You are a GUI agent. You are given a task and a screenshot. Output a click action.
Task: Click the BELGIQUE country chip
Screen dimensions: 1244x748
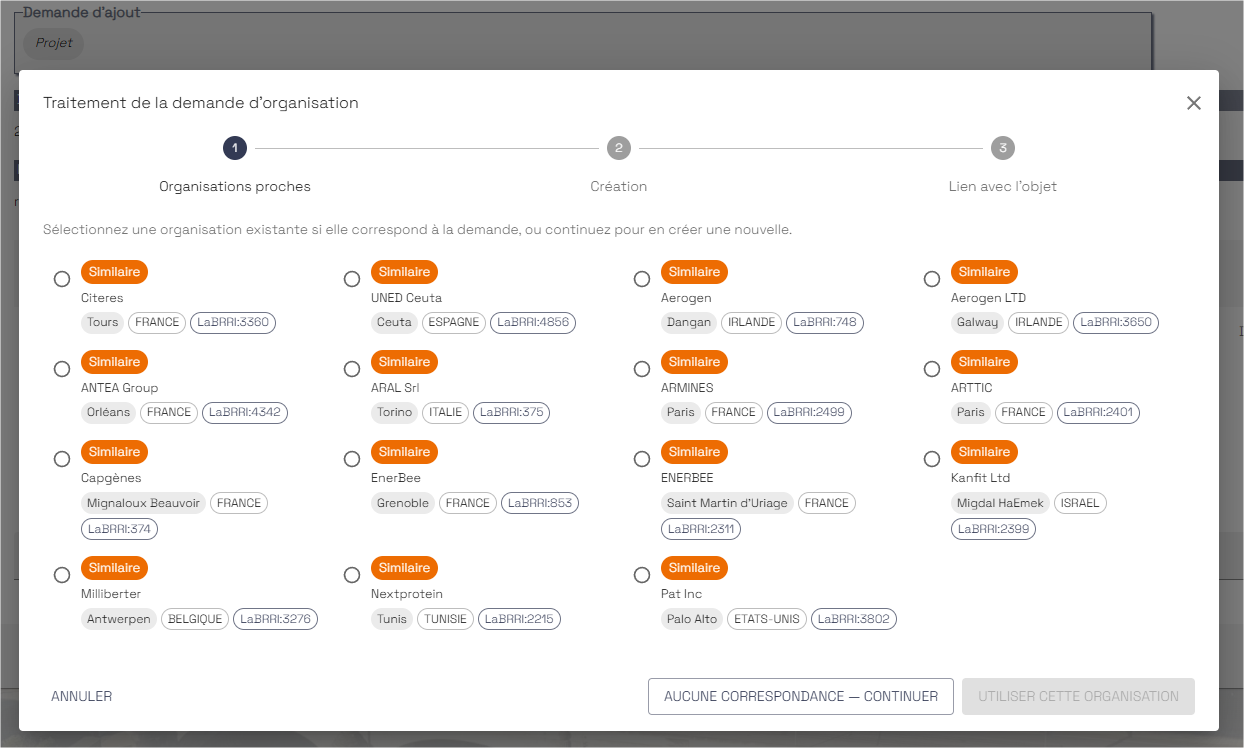click(x=194, y=619)
